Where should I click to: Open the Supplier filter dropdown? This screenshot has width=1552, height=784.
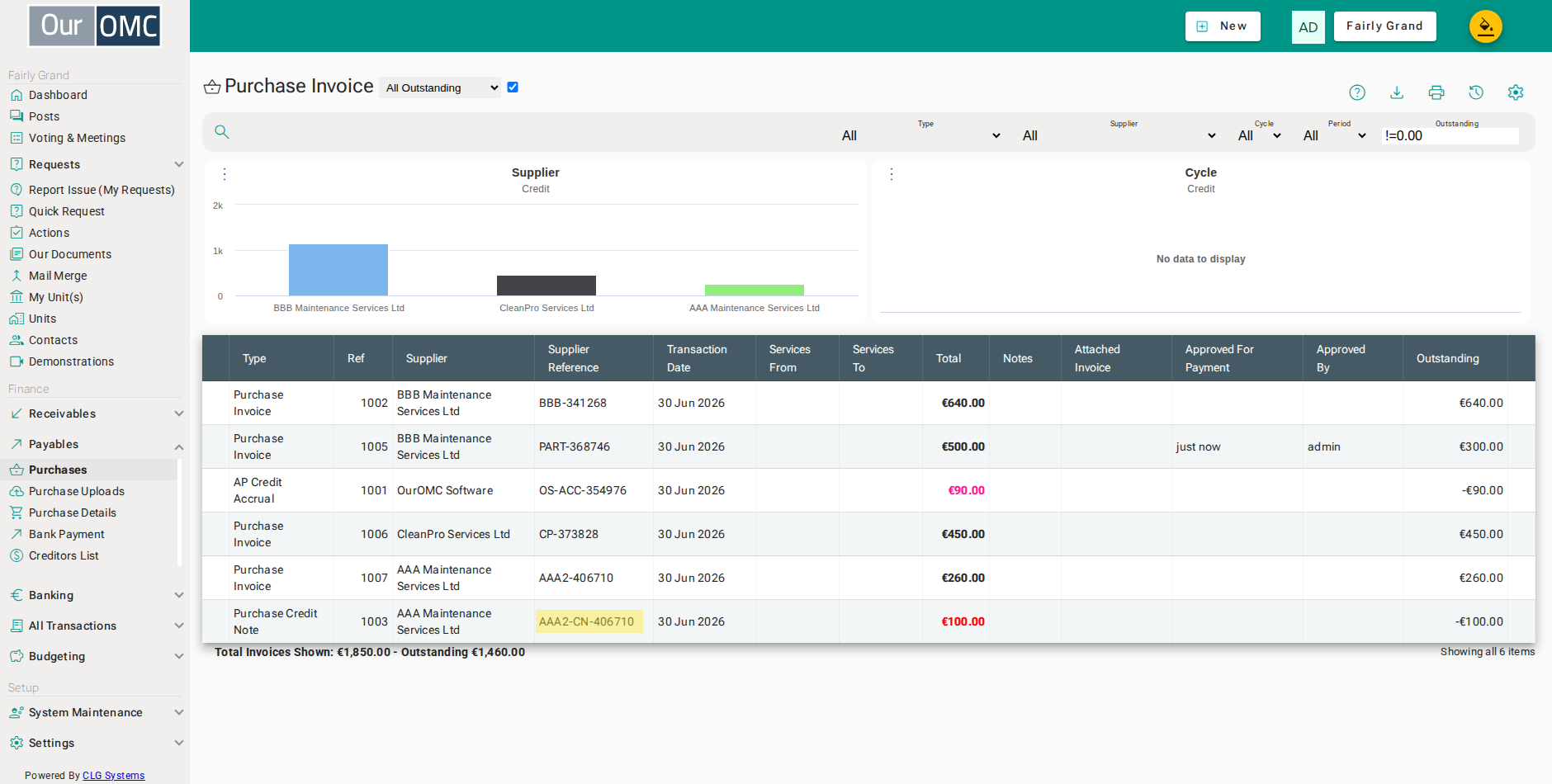click(1119, 135)
